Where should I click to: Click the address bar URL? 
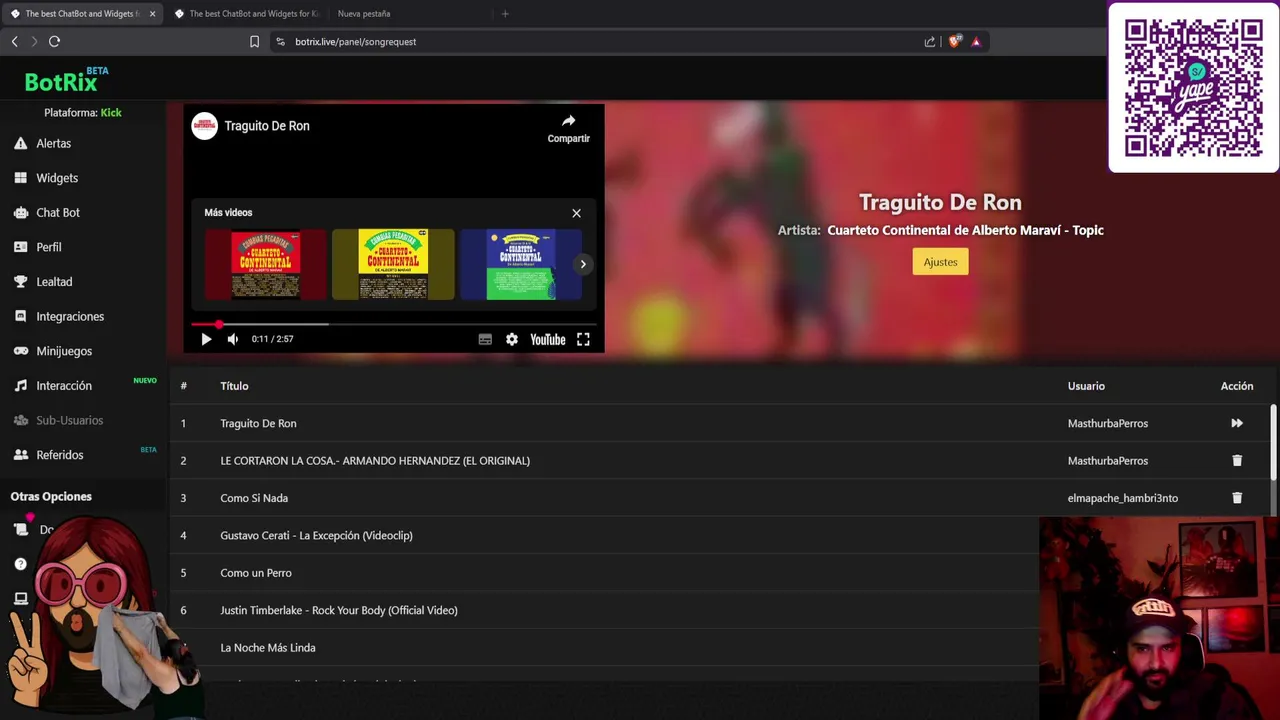point(355,42)
